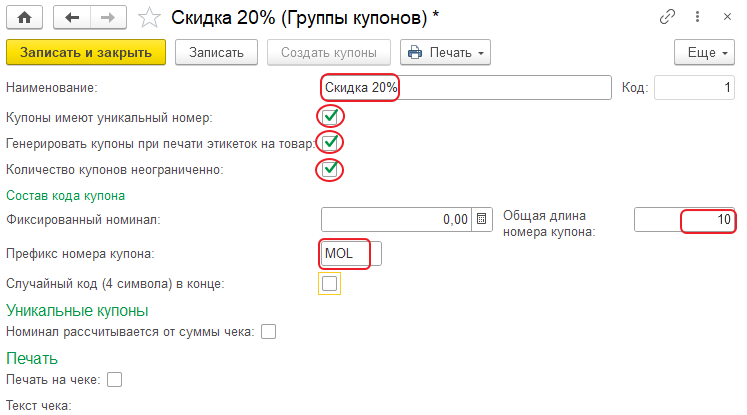The height and width of the screenshot is (415, 747).
Task: Add this form to favorites star
Action: point(149,17)
